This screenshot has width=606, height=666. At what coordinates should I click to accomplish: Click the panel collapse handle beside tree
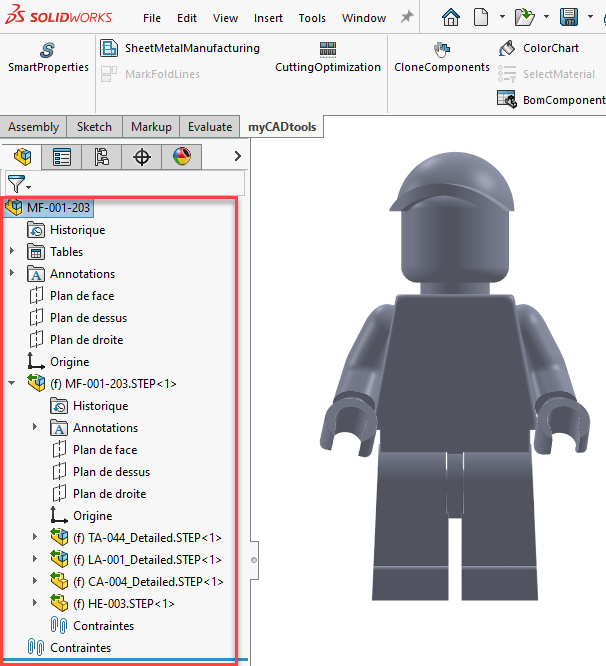254,560
